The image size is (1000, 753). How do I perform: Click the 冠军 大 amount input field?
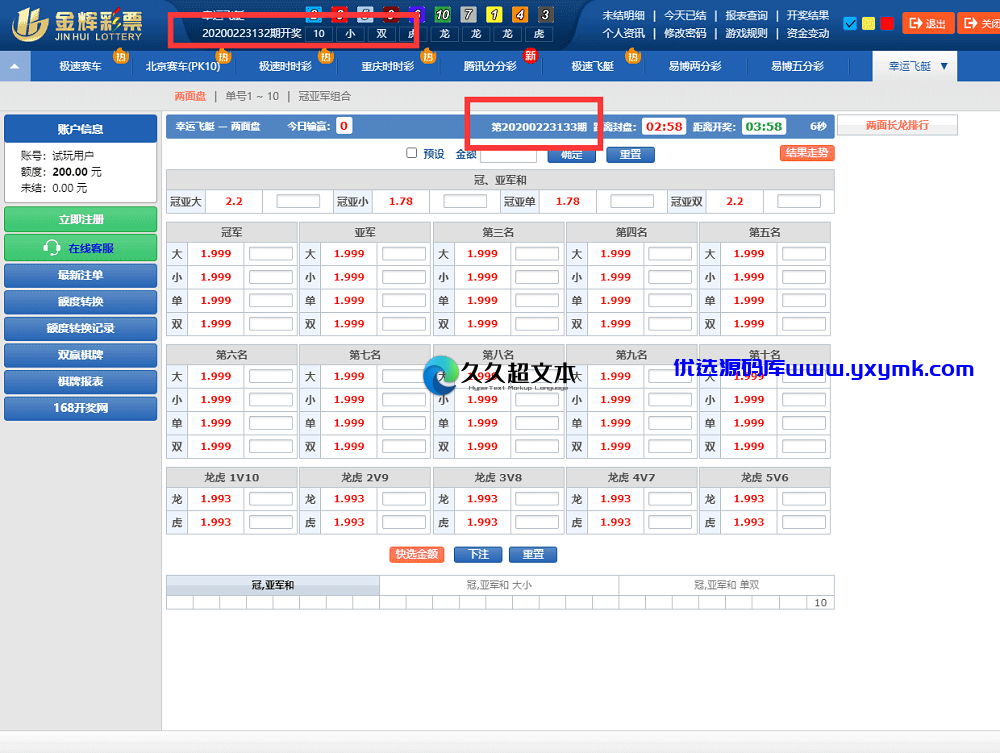[x=270, y=254]
